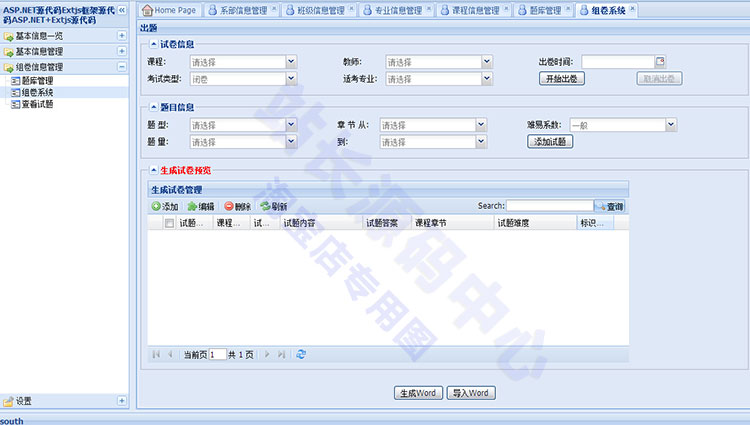750x425 pixels.
Task: Click the red 删除 delete icon
Action: [229, 206]
